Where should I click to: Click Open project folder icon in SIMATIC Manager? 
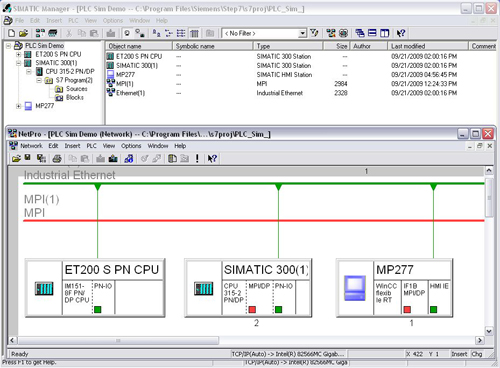[x=23, y=33]
